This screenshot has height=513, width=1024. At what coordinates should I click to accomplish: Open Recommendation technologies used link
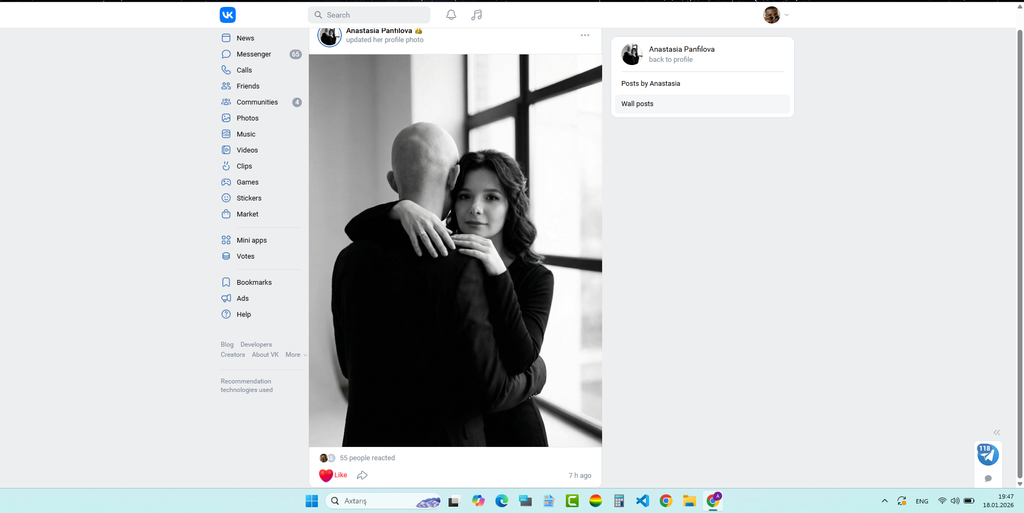pos(246,385)
